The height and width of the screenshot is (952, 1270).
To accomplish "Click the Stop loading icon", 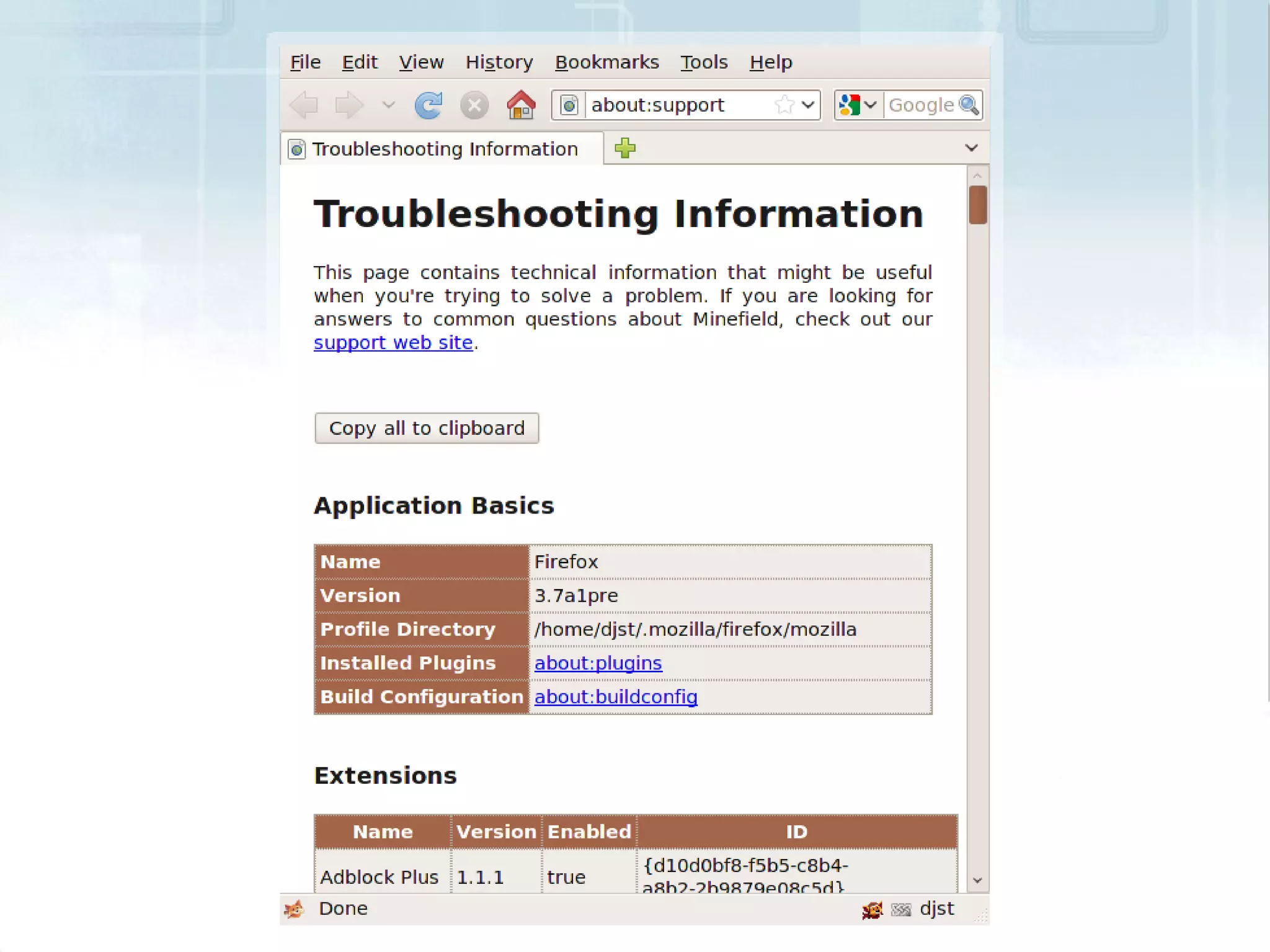I will [474, 105].
